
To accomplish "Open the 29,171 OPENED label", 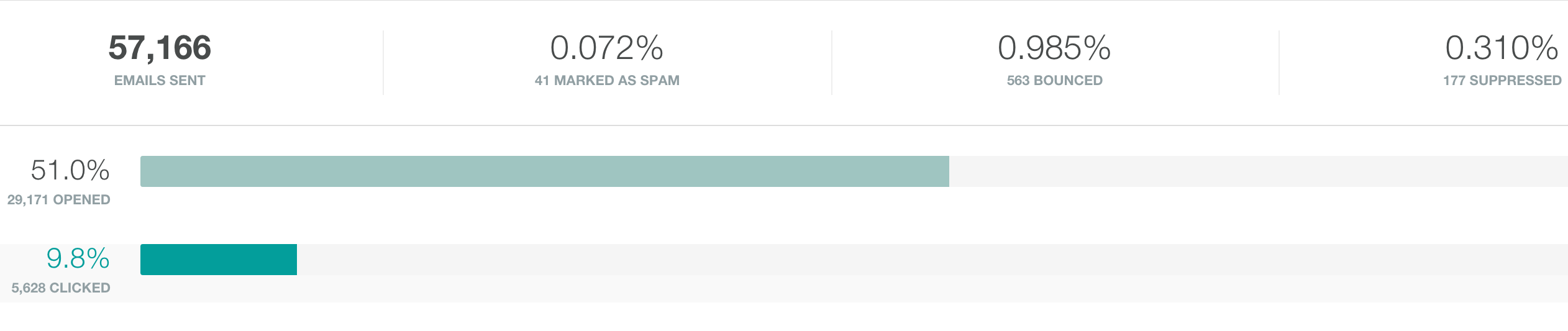I will 59,200.
